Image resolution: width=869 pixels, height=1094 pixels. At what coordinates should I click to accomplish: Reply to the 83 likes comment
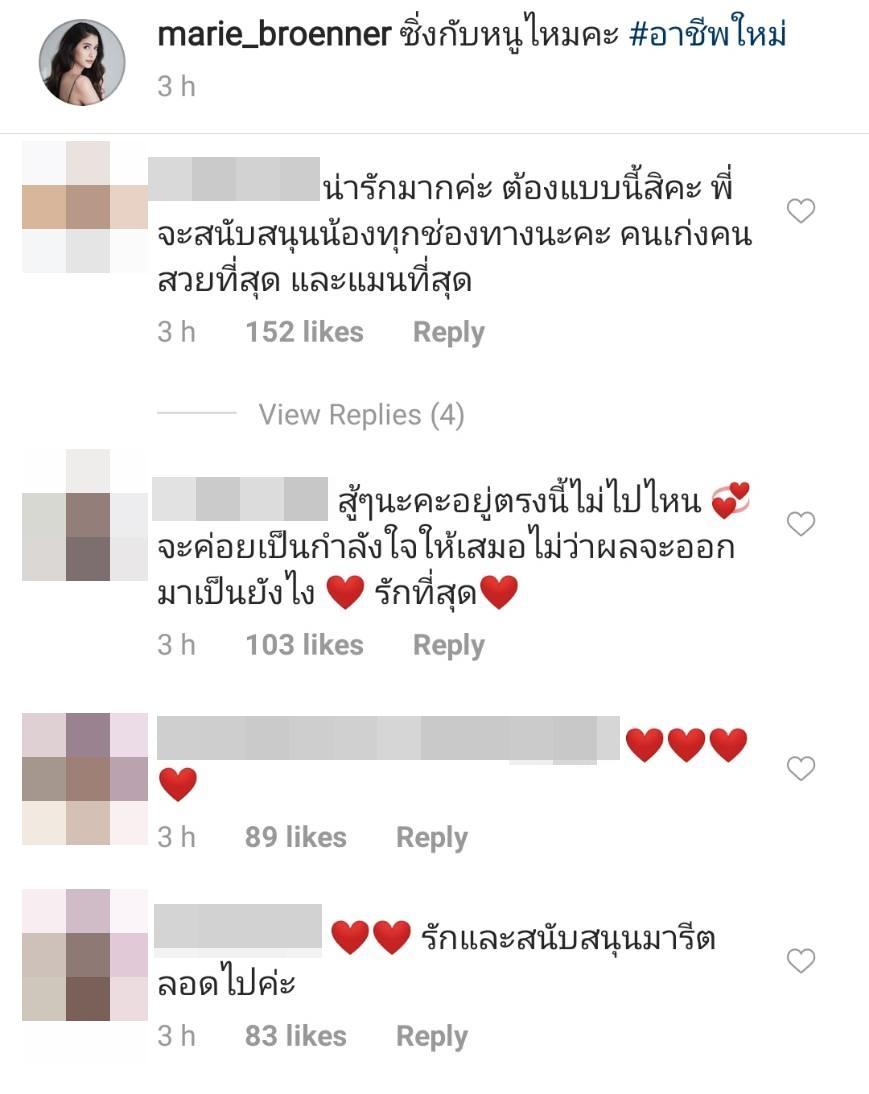click(x=432, y=1037)
